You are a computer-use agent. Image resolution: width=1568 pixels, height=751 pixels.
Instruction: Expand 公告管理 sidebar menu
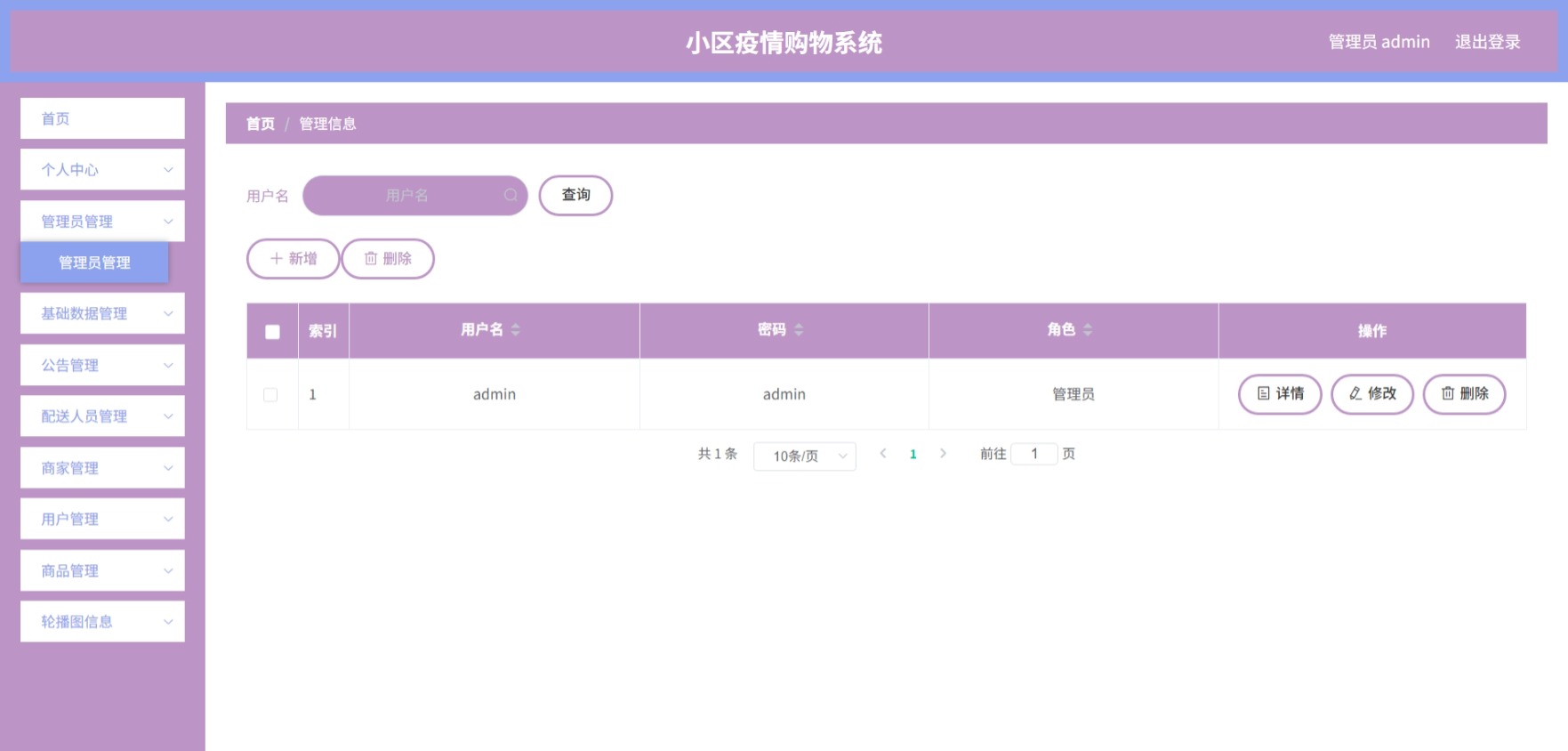pos(102,365)
